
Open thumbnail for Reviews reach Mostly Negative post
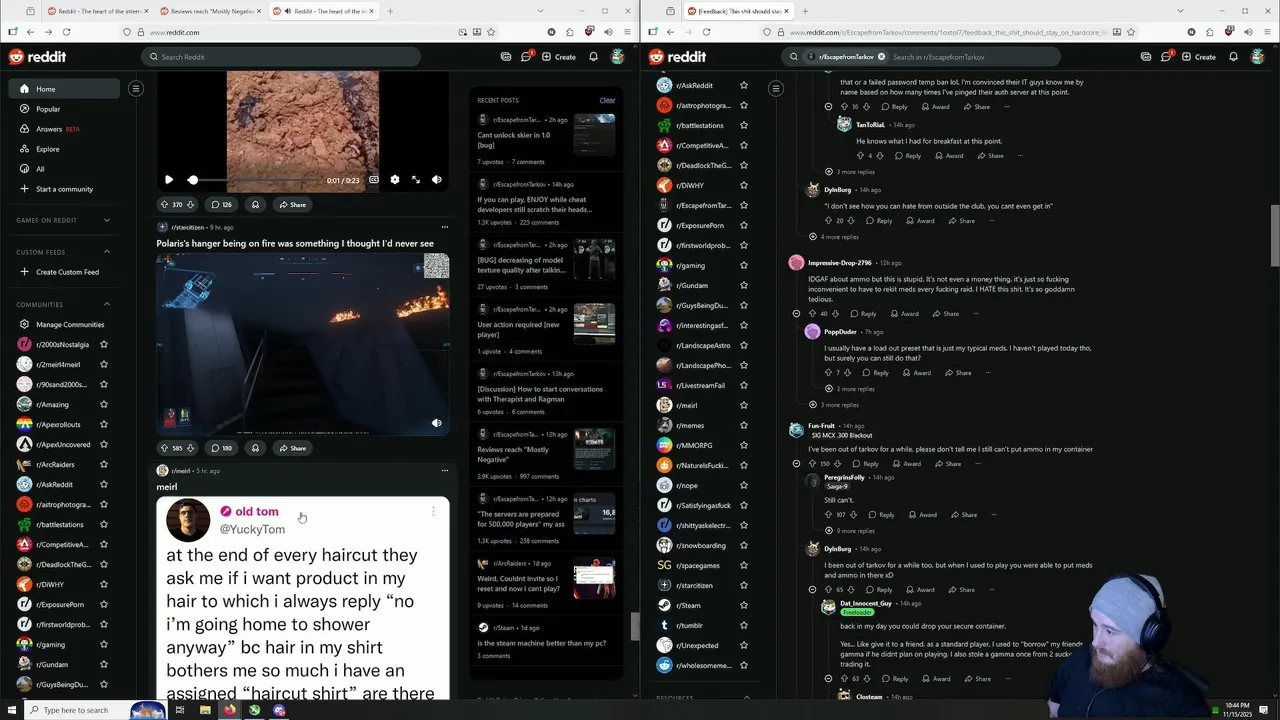(x=594, y=449)
